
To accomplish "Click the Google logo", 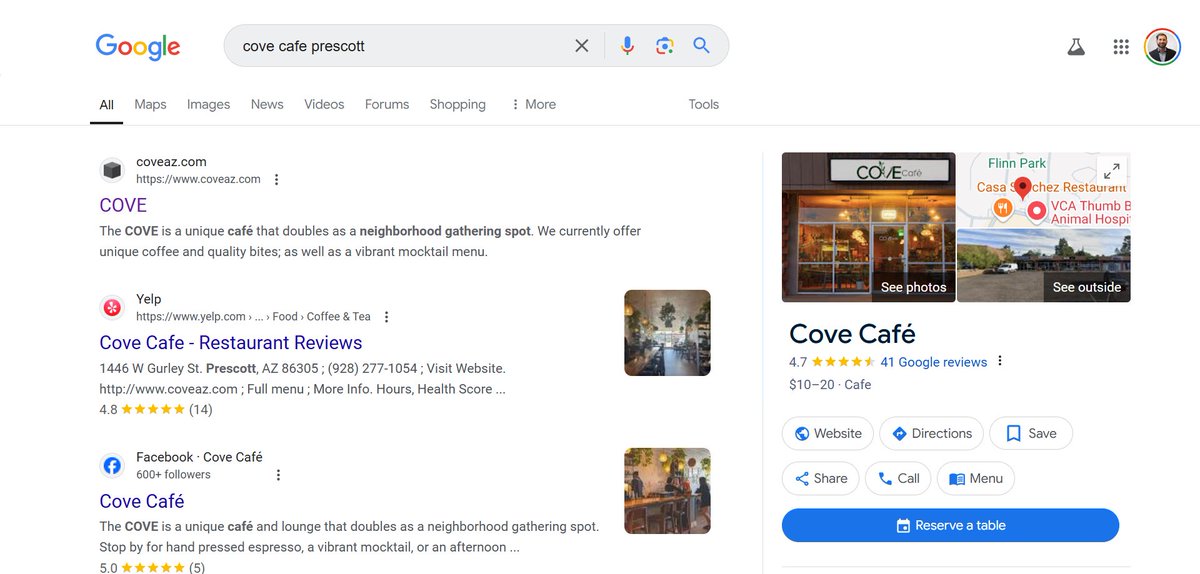I will (x=138, y=46).
